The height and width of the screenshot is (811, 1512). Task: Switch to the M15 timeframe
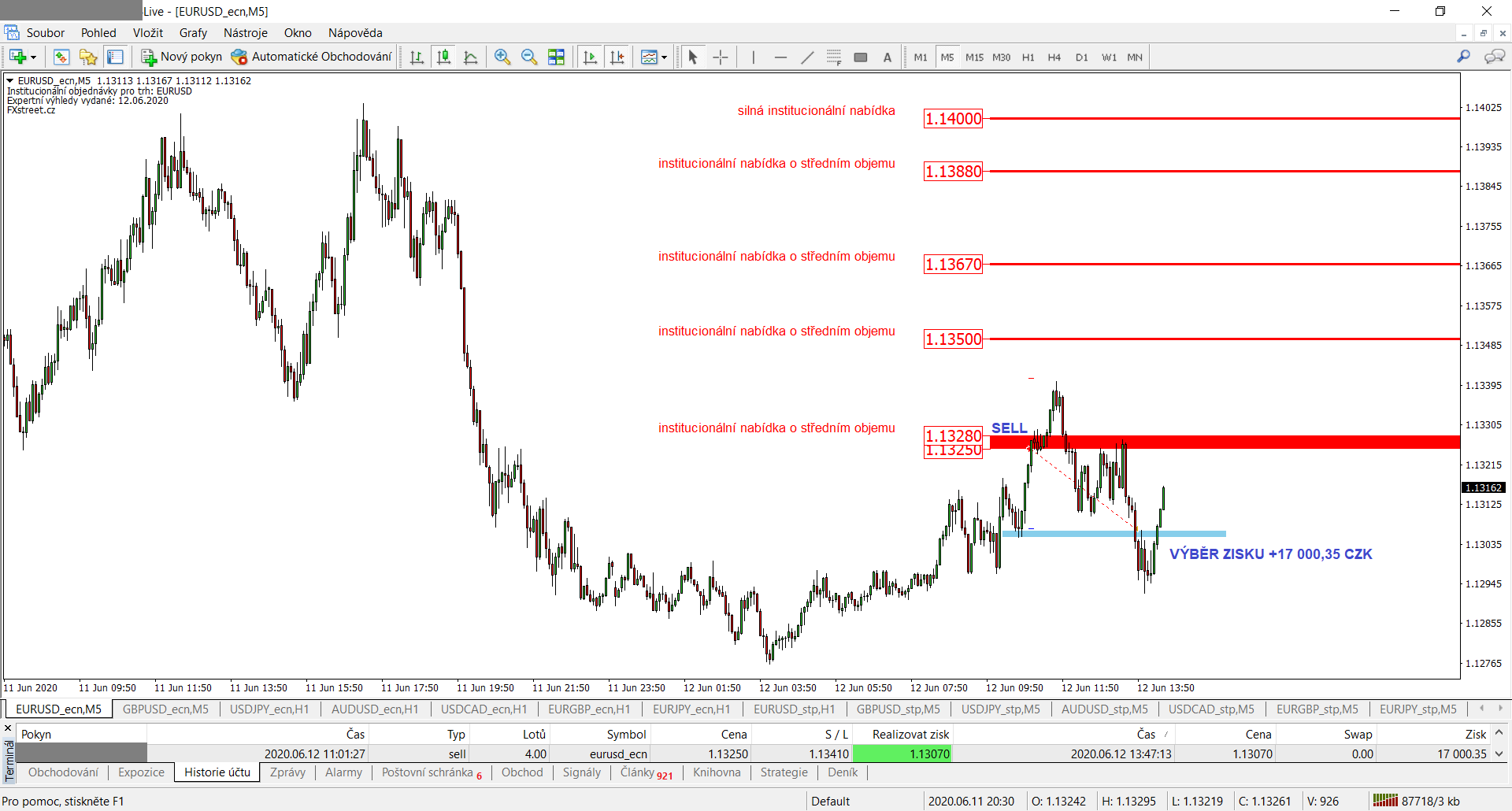pos(974,57)
